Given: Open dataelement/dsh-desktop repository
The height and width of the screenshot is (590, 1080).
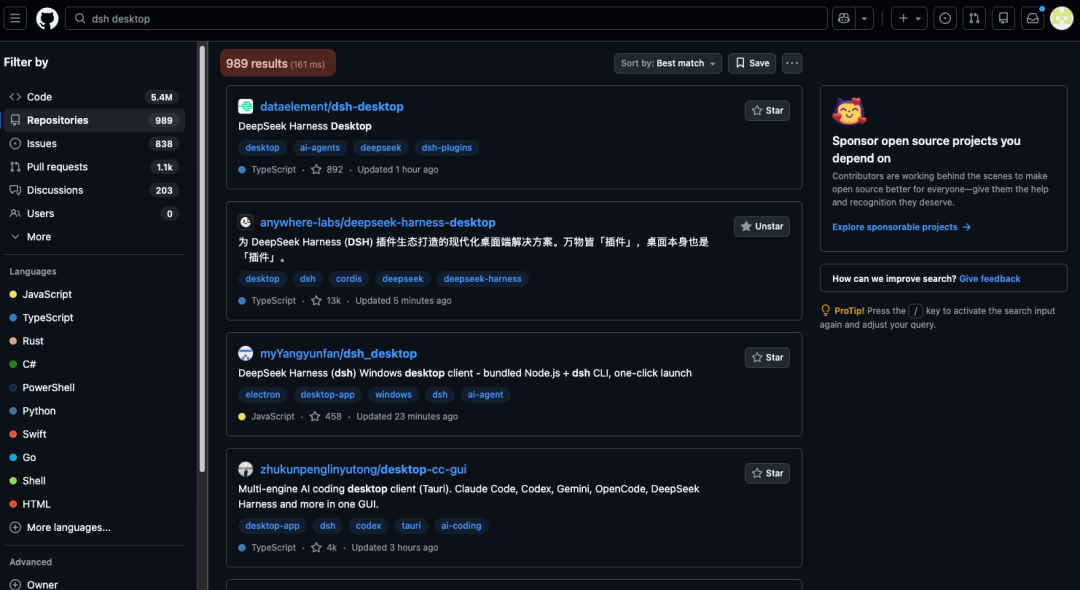Looking at the screenshot, I should (x=332, y=107).
